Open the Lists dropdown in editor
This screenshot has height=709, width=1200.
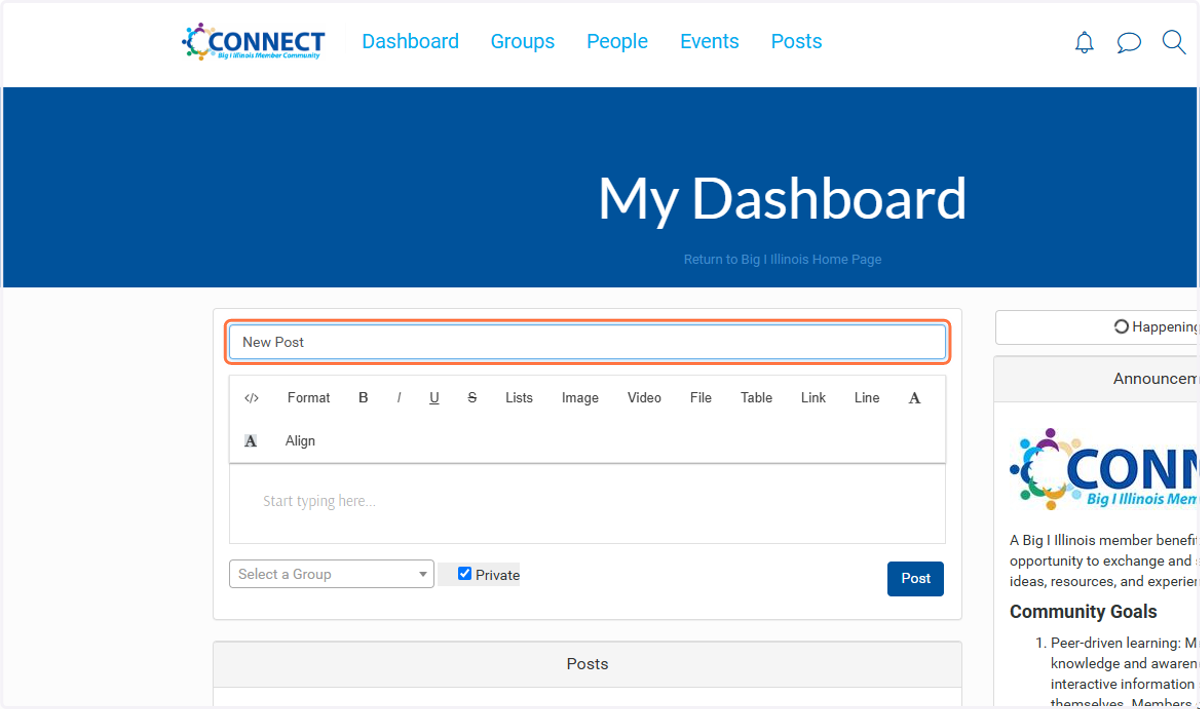(519, 398)
